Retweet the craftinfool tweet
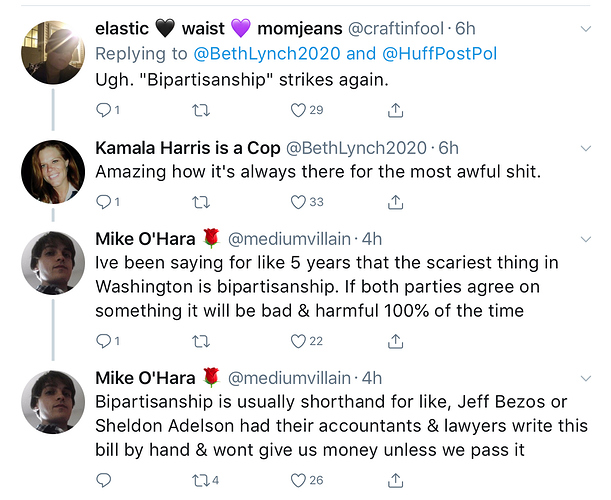The height and width of the screenshot is (500, 611). click(x=201, y=111)
